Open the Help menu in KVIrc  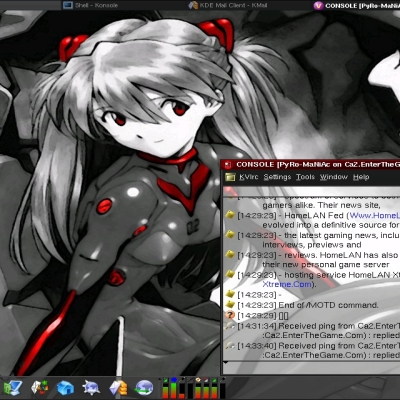coord(361,177)
